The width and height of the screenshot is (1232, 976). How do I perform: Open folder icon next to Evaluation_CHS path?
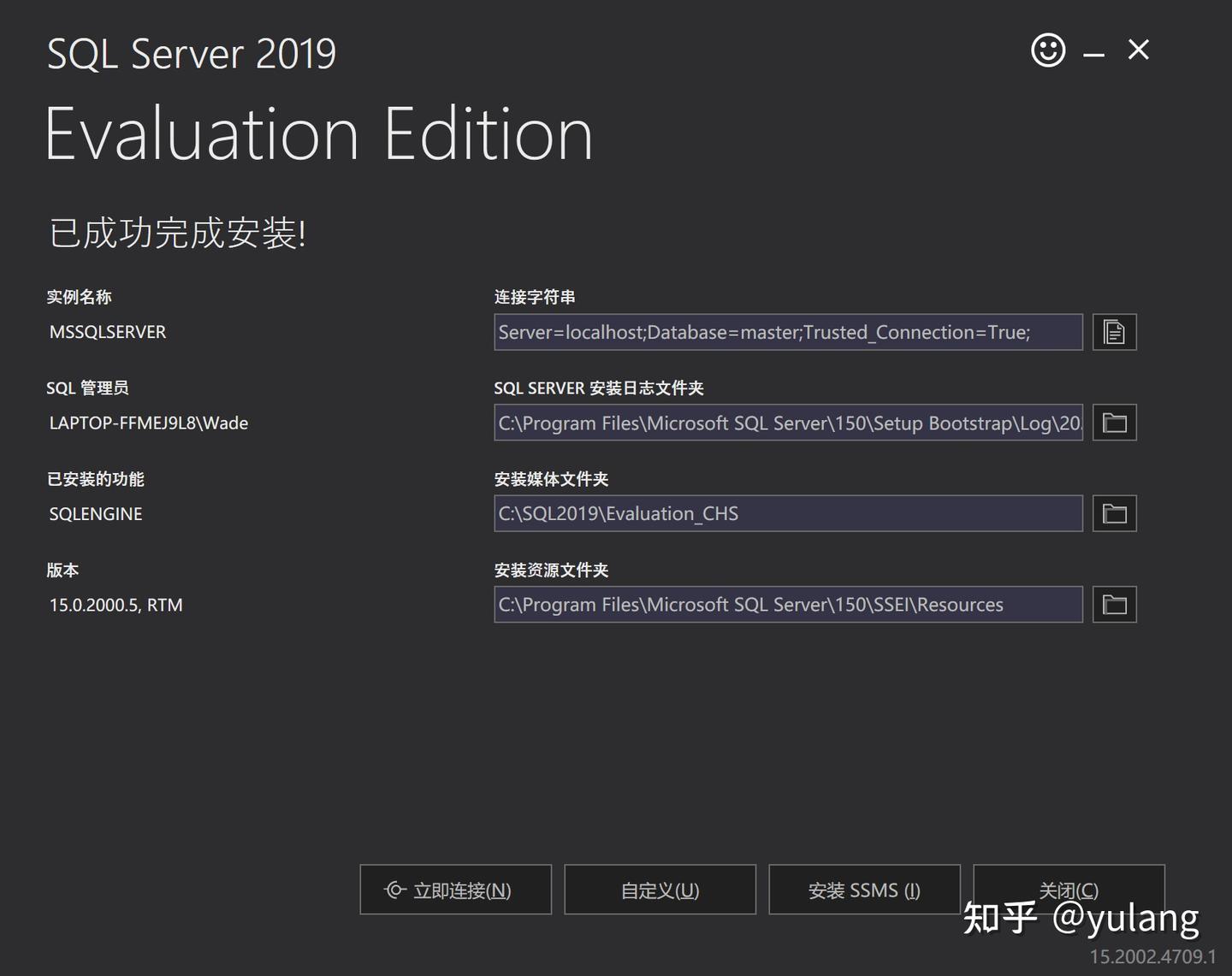tap(1114, 513)
